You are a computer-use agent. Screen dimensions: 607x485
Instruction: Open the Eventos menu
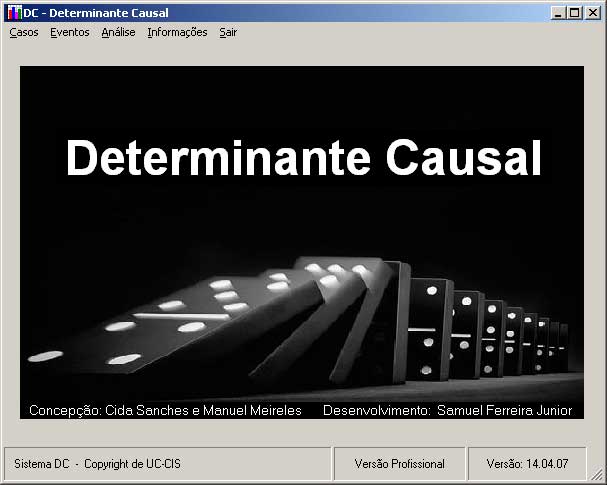coord(69,32)
